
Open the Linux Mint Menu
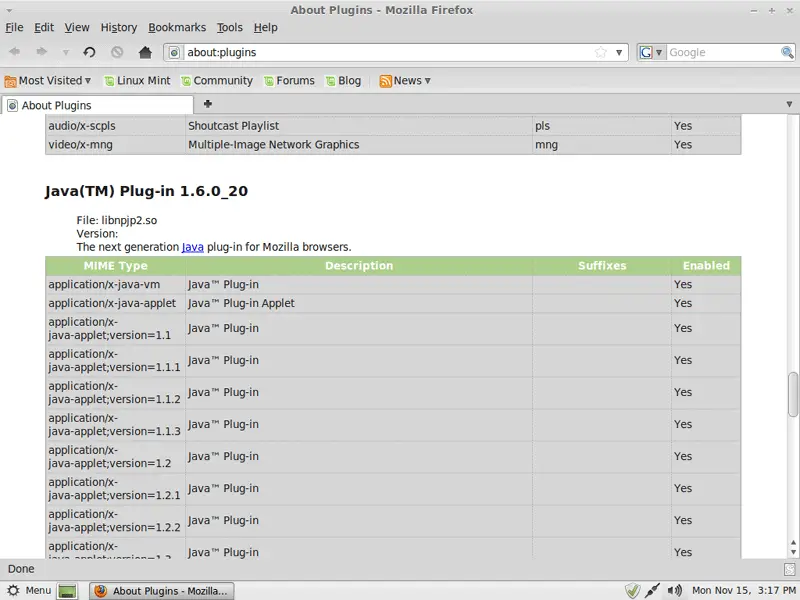coord(29,590)
